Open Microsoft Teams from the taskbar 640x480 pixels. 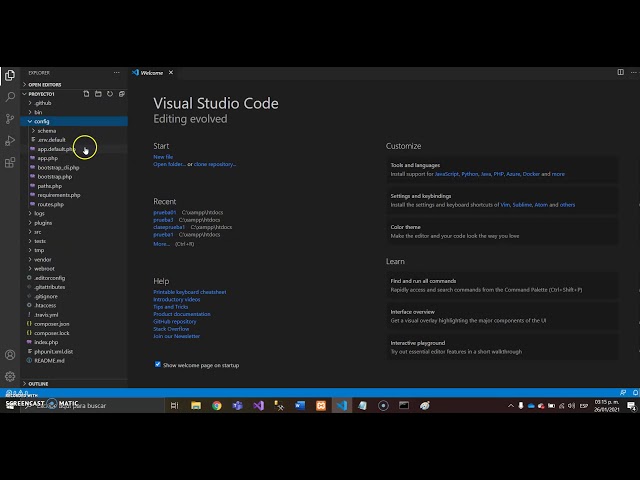click(x=238, y=405)
